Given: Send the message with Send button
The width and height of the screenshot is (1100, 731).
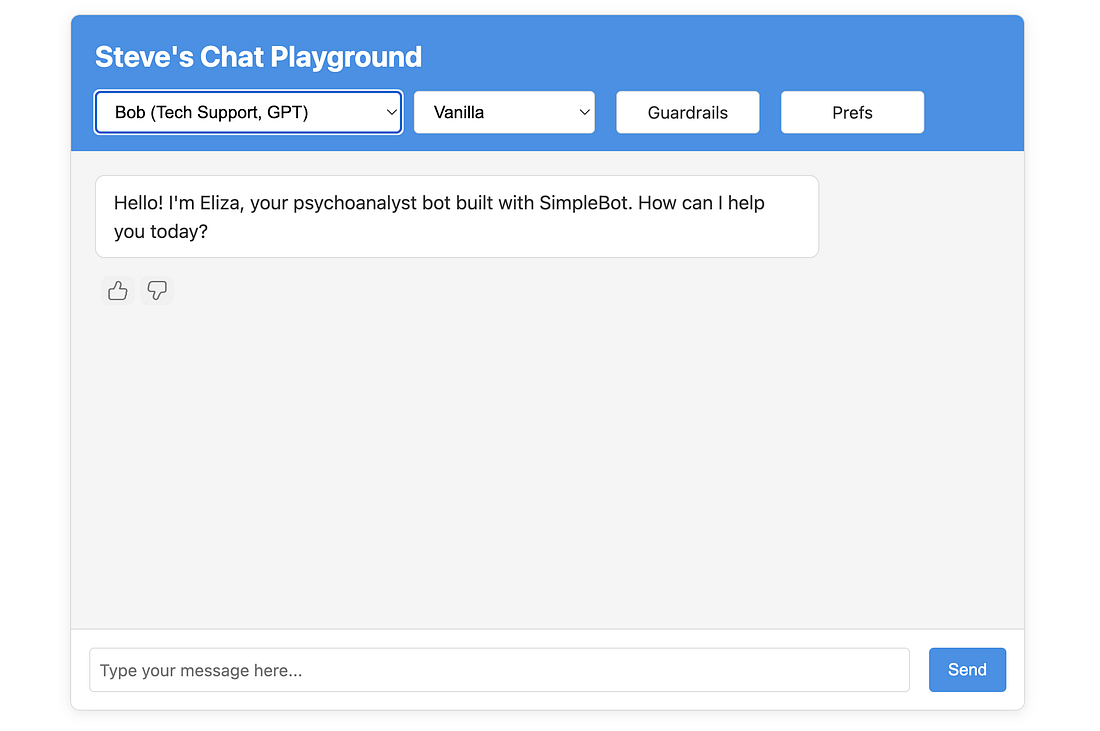Looking at the screenshot, I should [967, 670].
